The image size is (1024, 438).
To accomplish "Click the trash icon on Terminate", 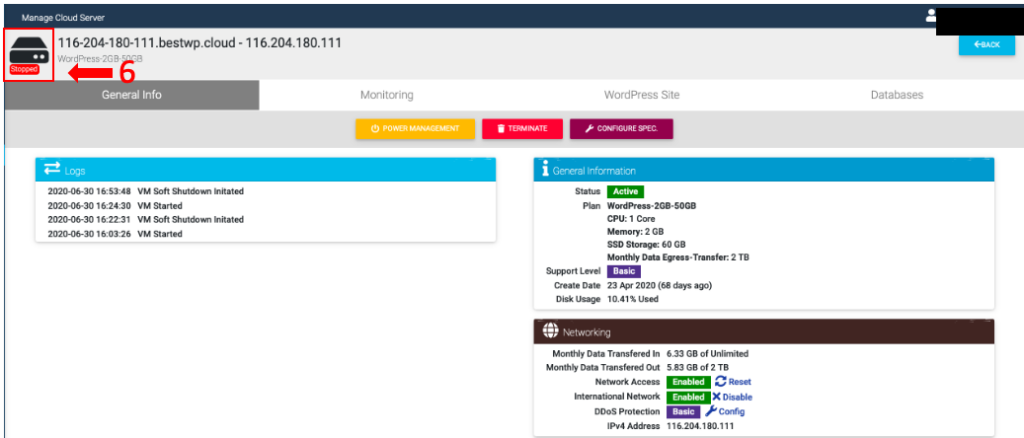I will [501, 129].
